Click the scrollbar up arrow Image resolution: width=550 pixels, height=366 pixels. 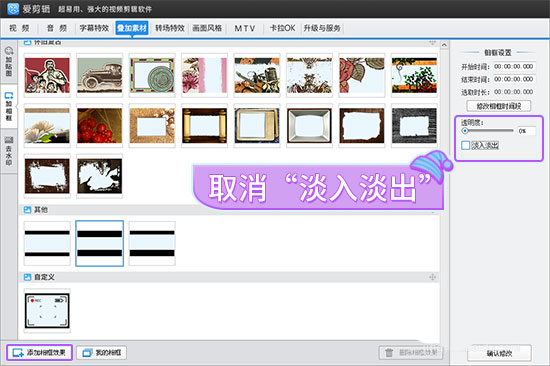pos(444,45)
